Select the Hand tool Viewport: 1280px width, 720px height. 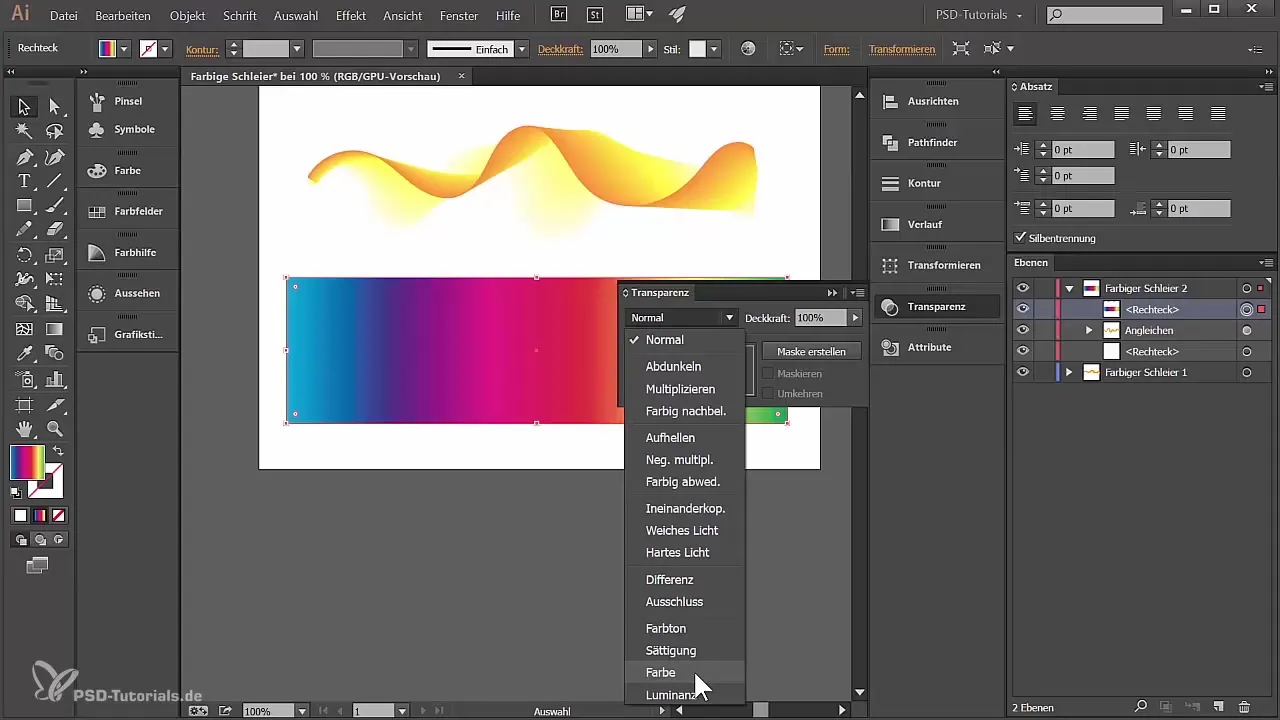click(x=24, y=428)
